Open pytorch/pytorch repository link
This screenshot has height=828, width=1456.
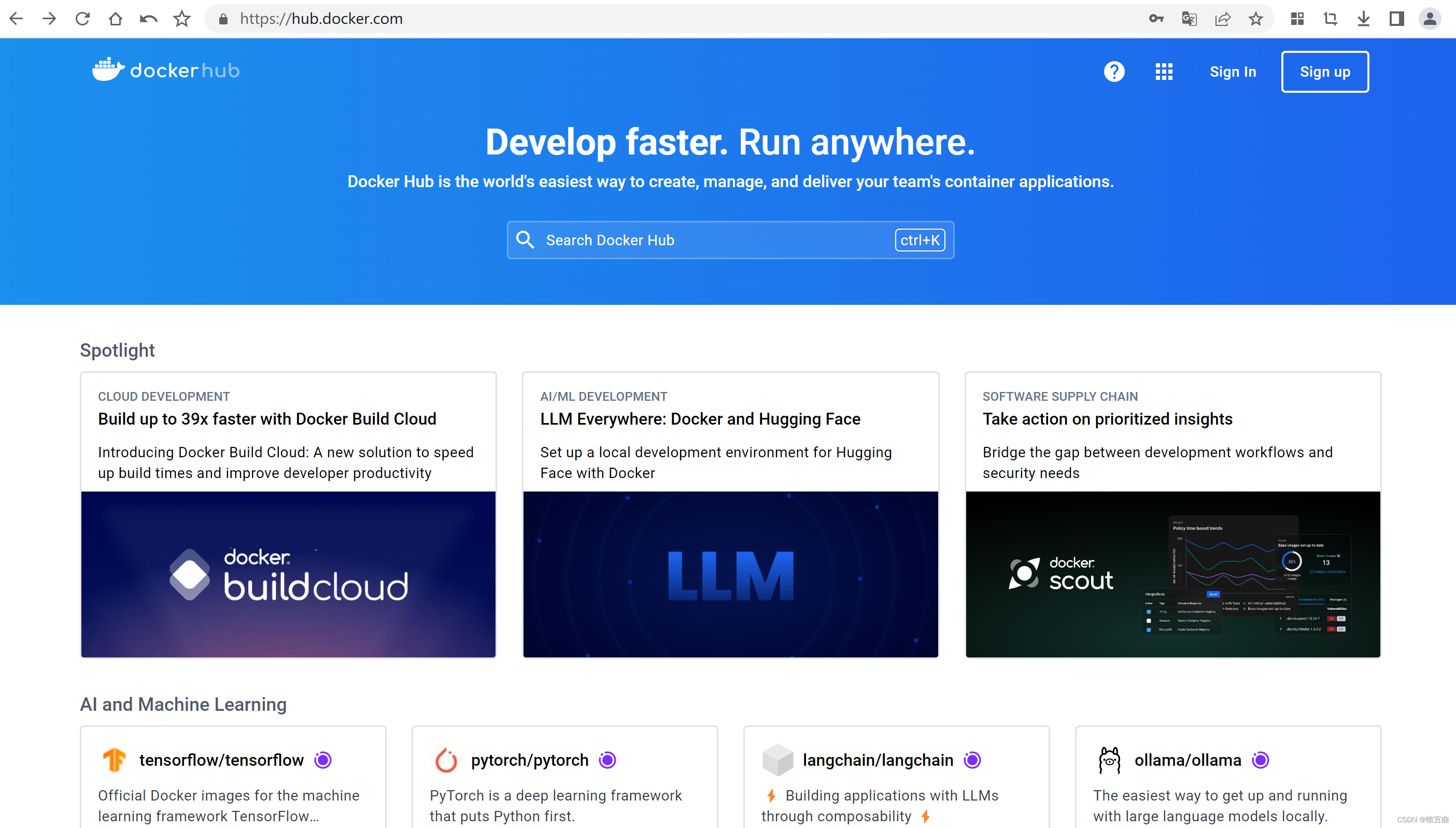coord(529,760)
